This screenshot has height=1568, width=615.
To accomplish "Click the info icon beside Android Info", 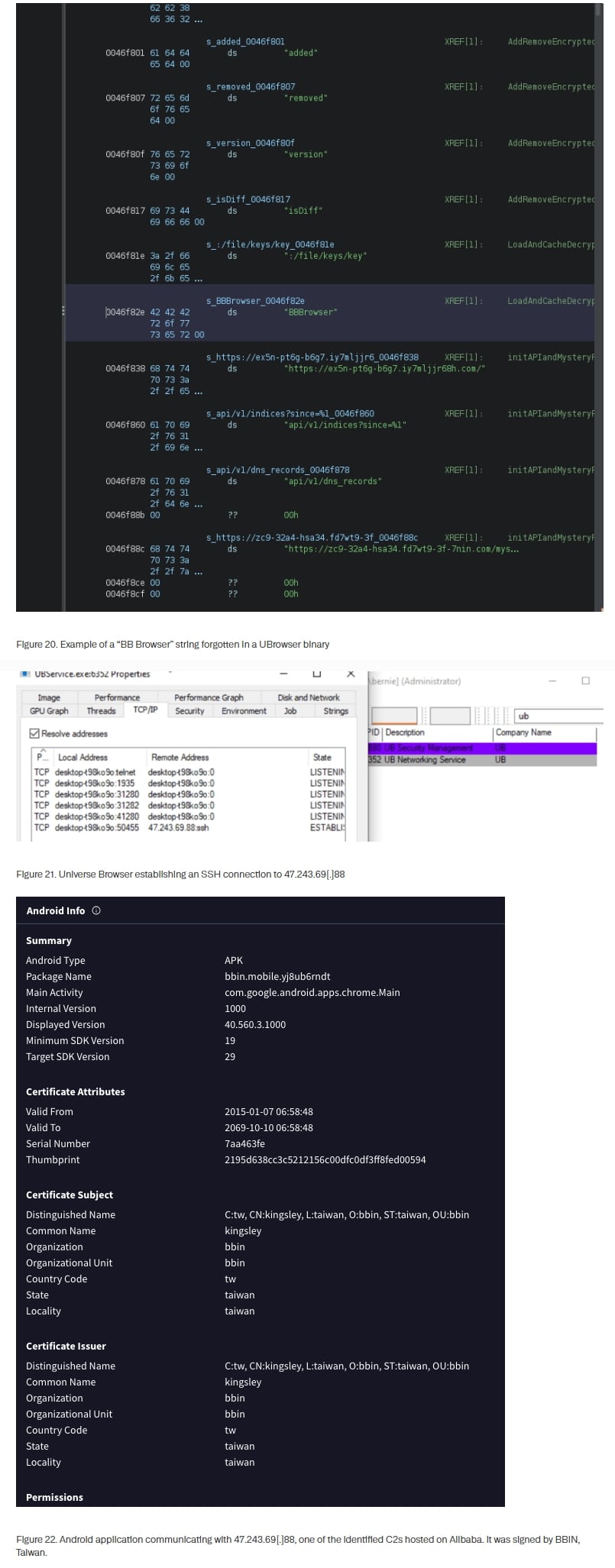I will point(96,910).
